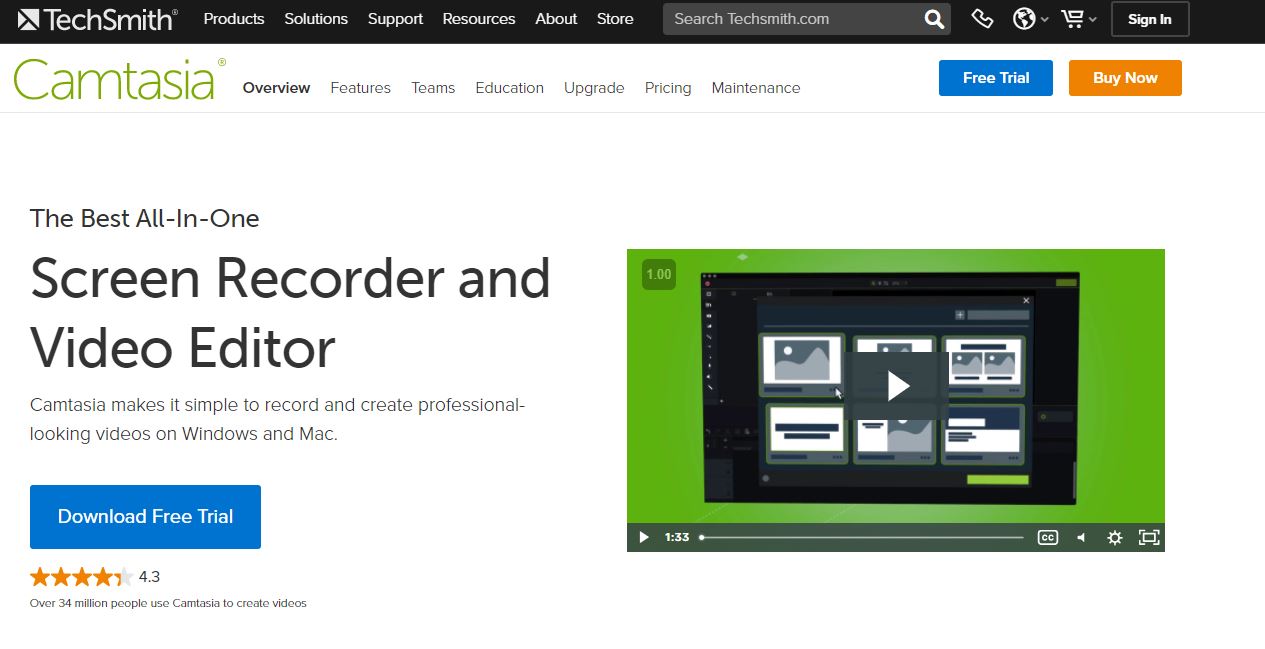Viewport: 1265px width, 649px height.
Task: Click the blue Free Trial button
Action: coord(996,78)
